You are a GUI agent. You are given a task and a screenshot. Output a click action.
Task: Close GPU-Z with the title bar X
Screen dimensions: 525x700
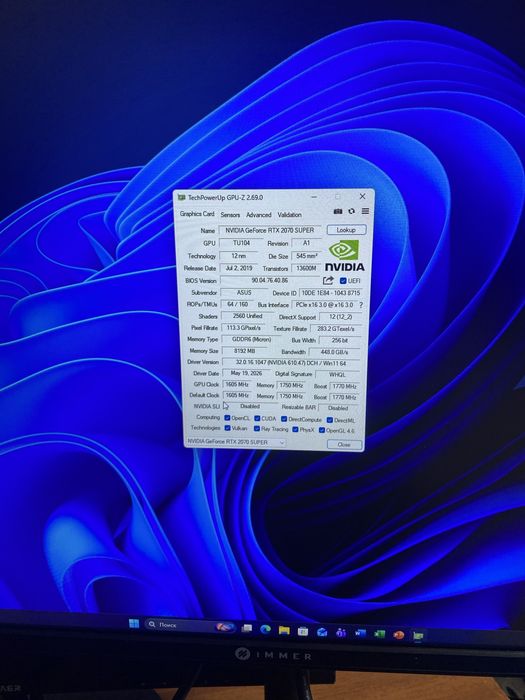click(362, 196)
